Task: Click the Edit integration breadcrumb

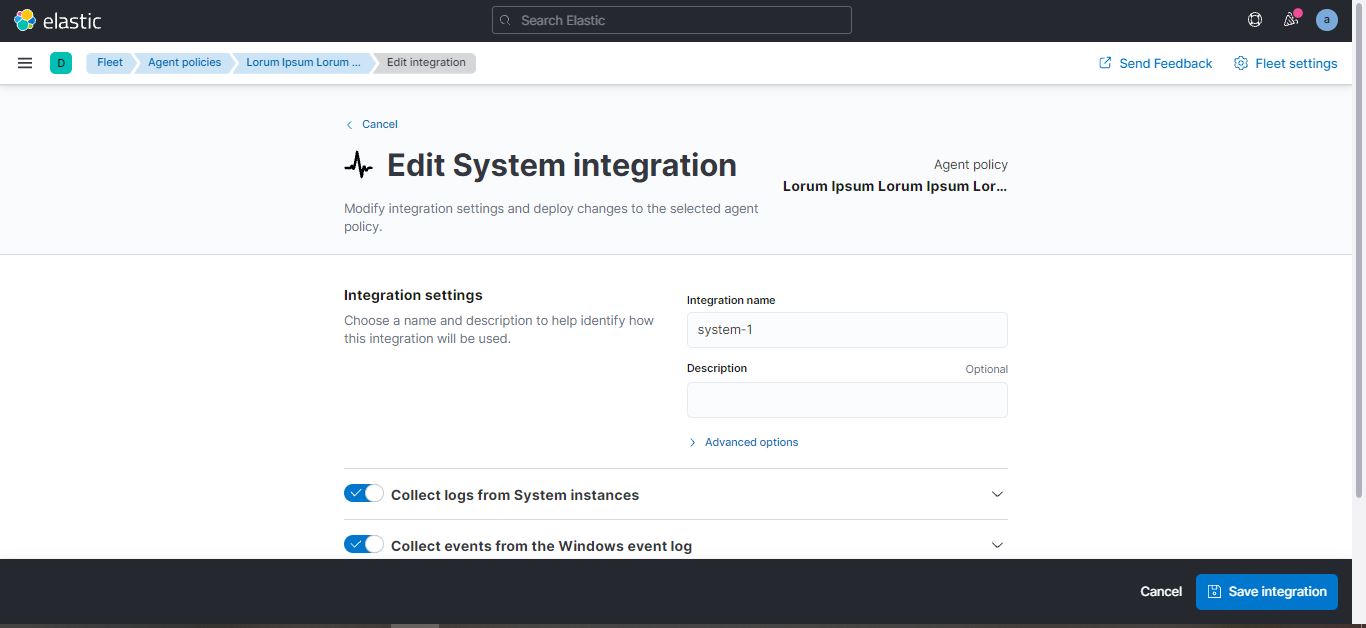Action: pos(426,63)
